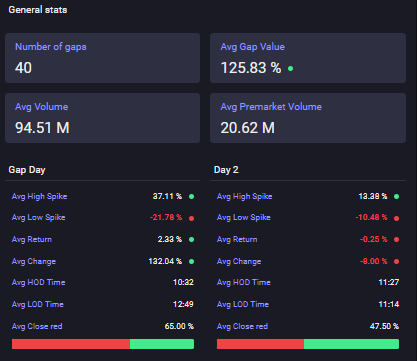Click green dot next to Gap Day 37.11 %

[x=192, y=197]
